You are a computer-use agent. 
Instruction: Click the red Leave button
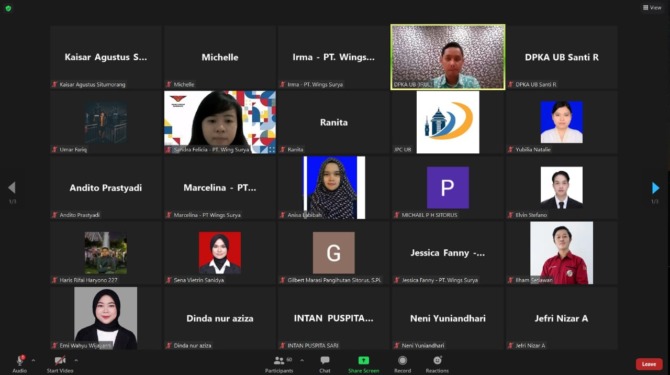point(649,364)
